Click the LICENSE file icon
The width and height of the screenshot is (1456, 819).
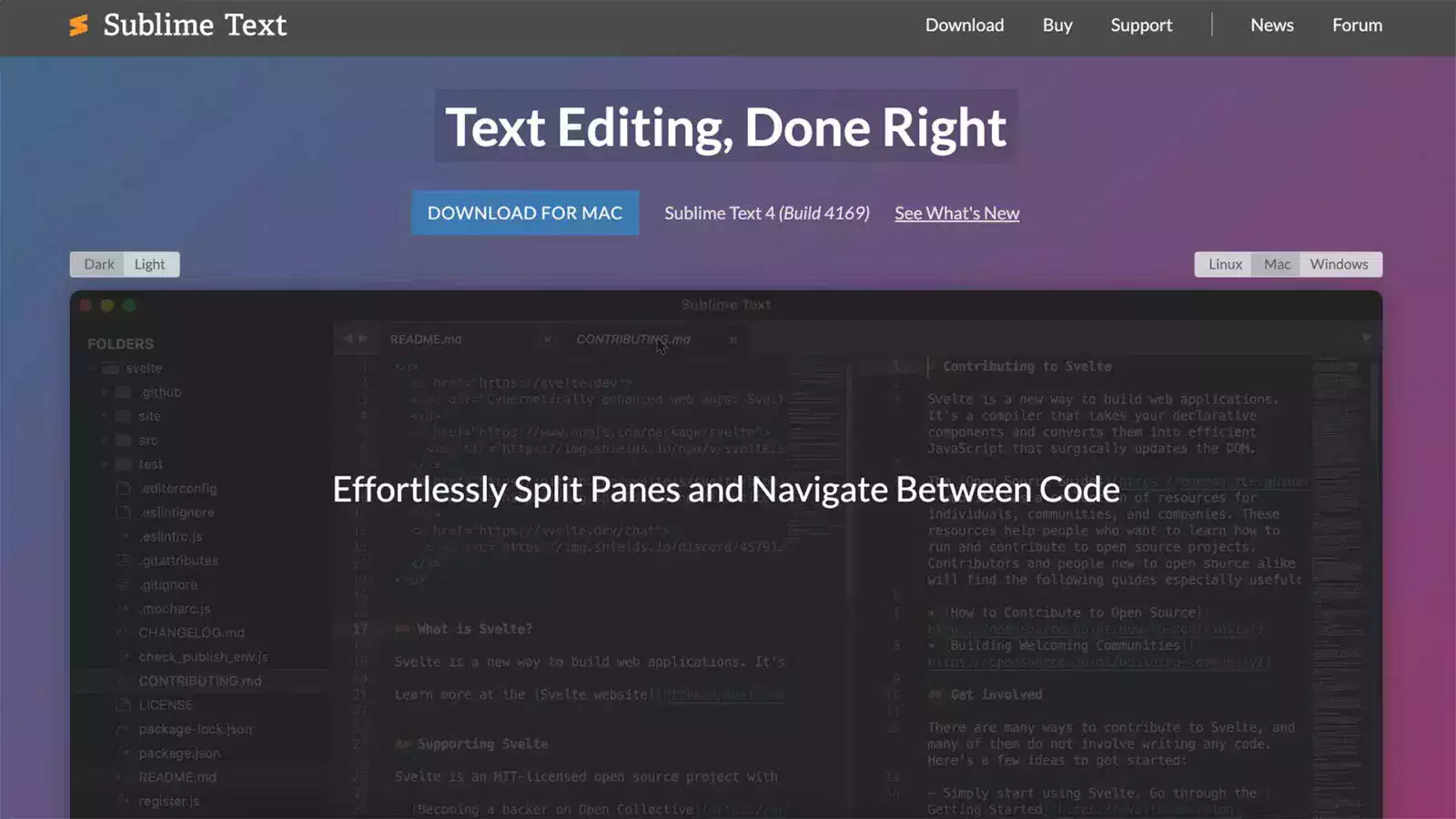(x=124, y=705)
